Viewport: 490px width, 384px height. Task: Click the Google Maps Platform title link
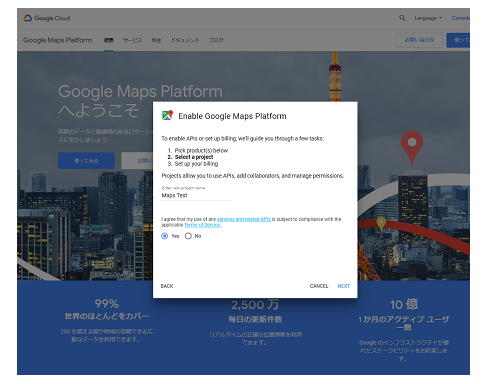(57, 40)
